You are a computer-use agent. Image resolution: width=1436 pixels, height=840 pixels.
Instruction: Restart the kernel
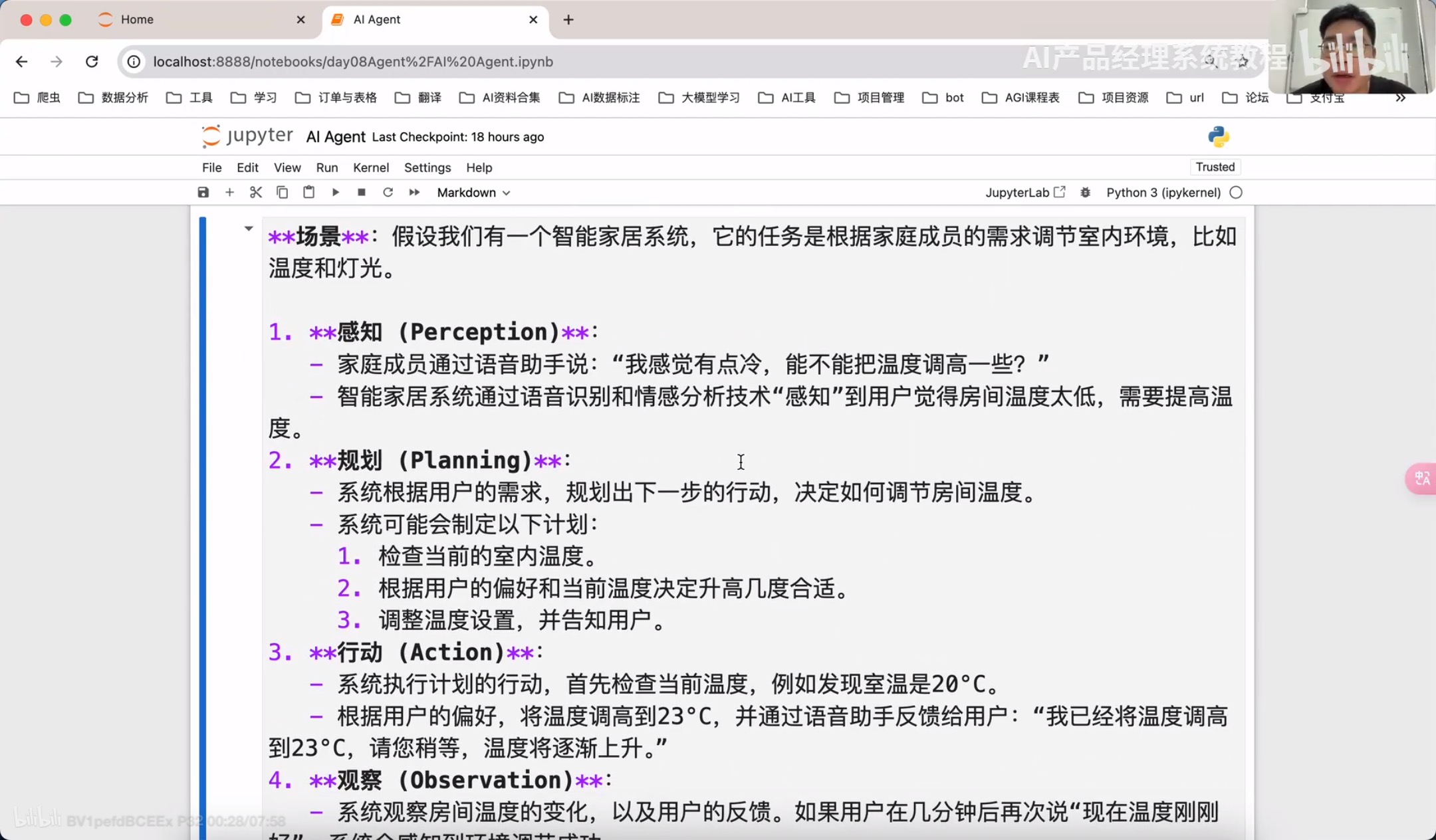click(x=388, y=193)
